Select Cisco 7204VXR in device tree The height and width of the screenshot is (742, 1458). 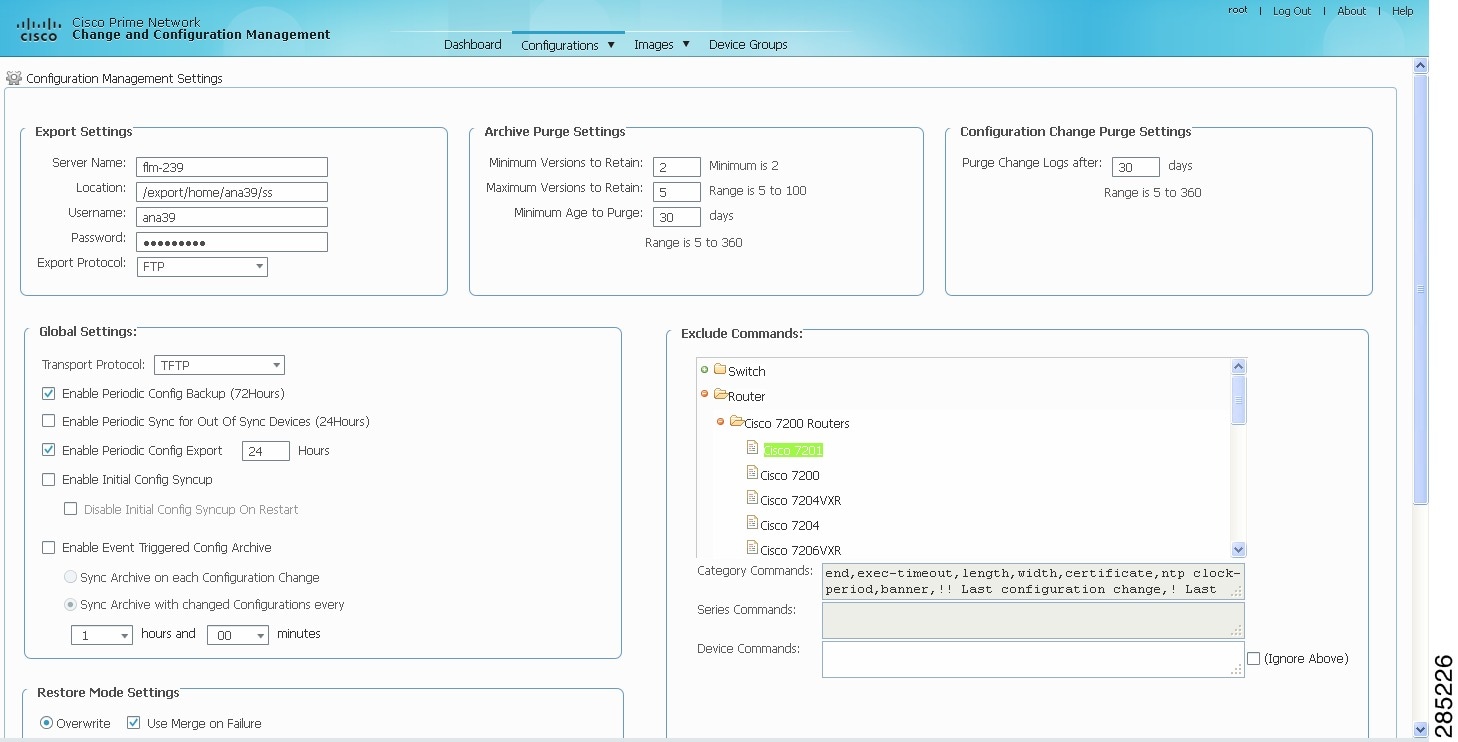pyautogui.click(x=800, y=500)
